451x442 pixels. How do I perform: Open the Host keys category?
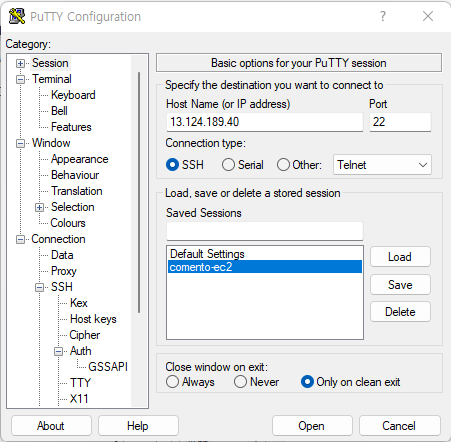pos(93,319)
